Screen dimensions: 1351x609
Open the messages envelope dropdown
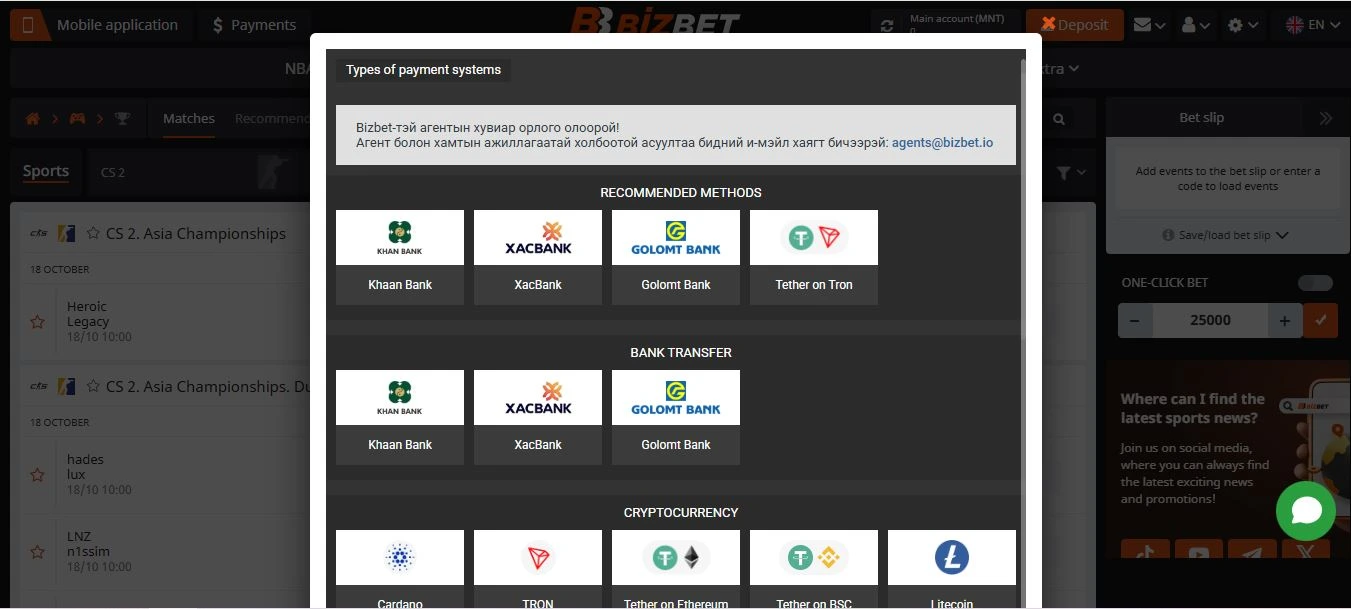coord(1150,25)
